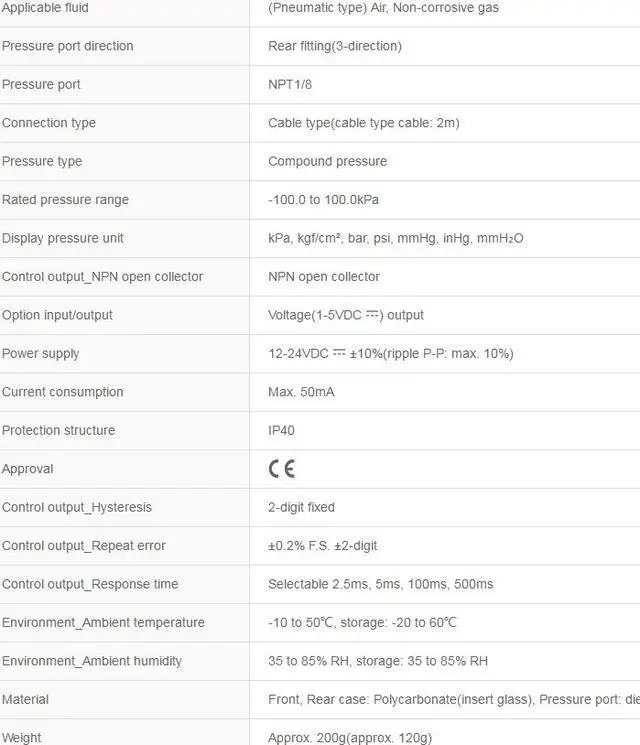Click 'NPN open collector' value text
Screen dimensions: 640x745
324,277
